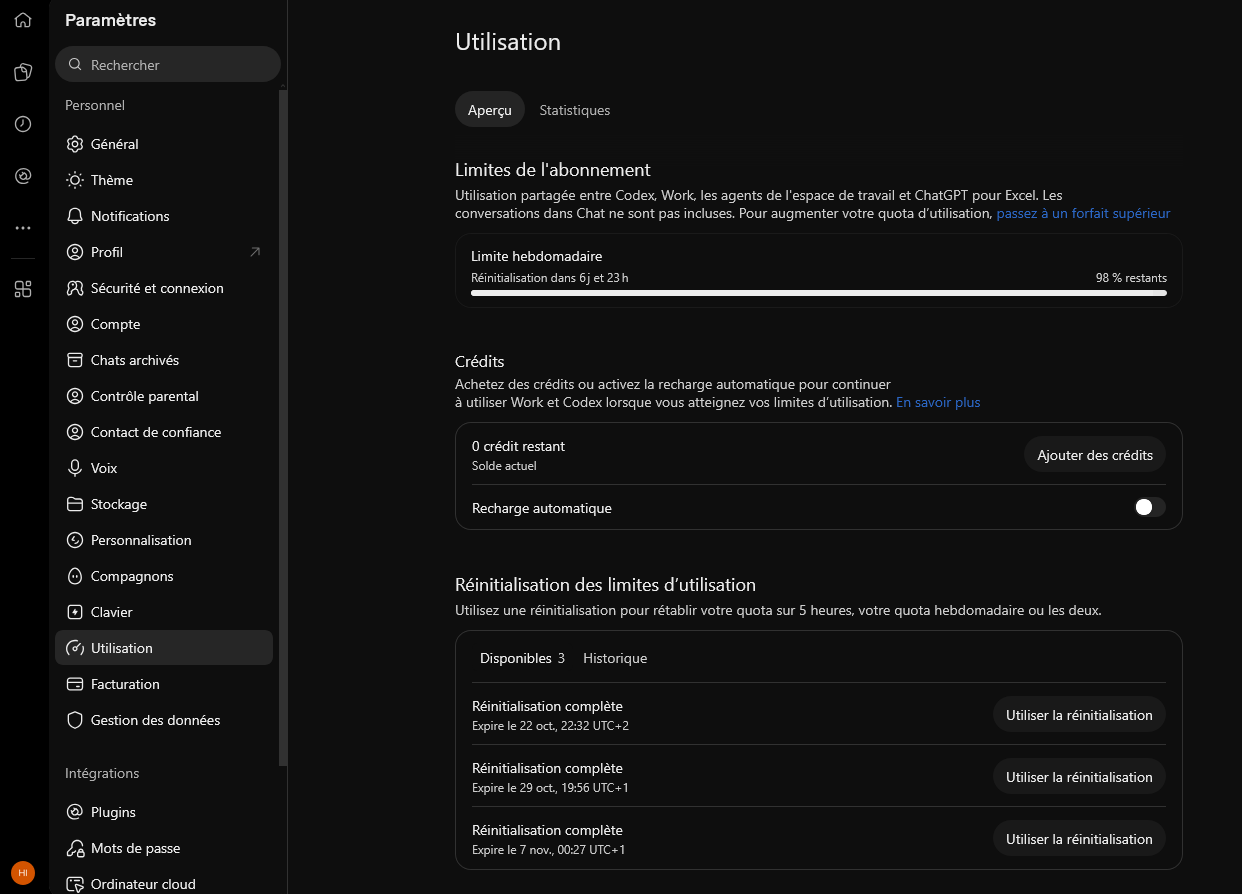Click the folder icon beside Stockage
Image resolution: width=1242 pixels, height=894 pixels.
75,504
